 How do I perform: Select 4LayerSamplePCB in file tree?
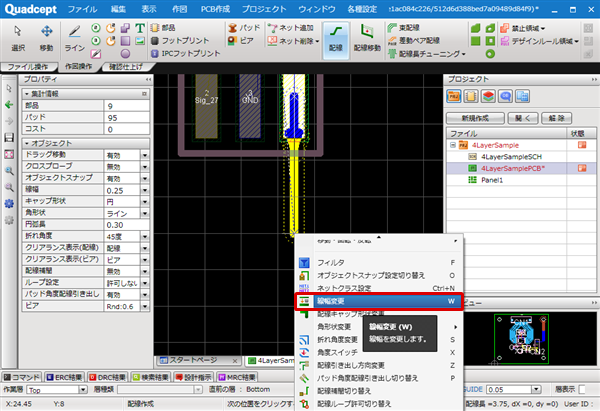pyautogui.click(x=513, y=168)
